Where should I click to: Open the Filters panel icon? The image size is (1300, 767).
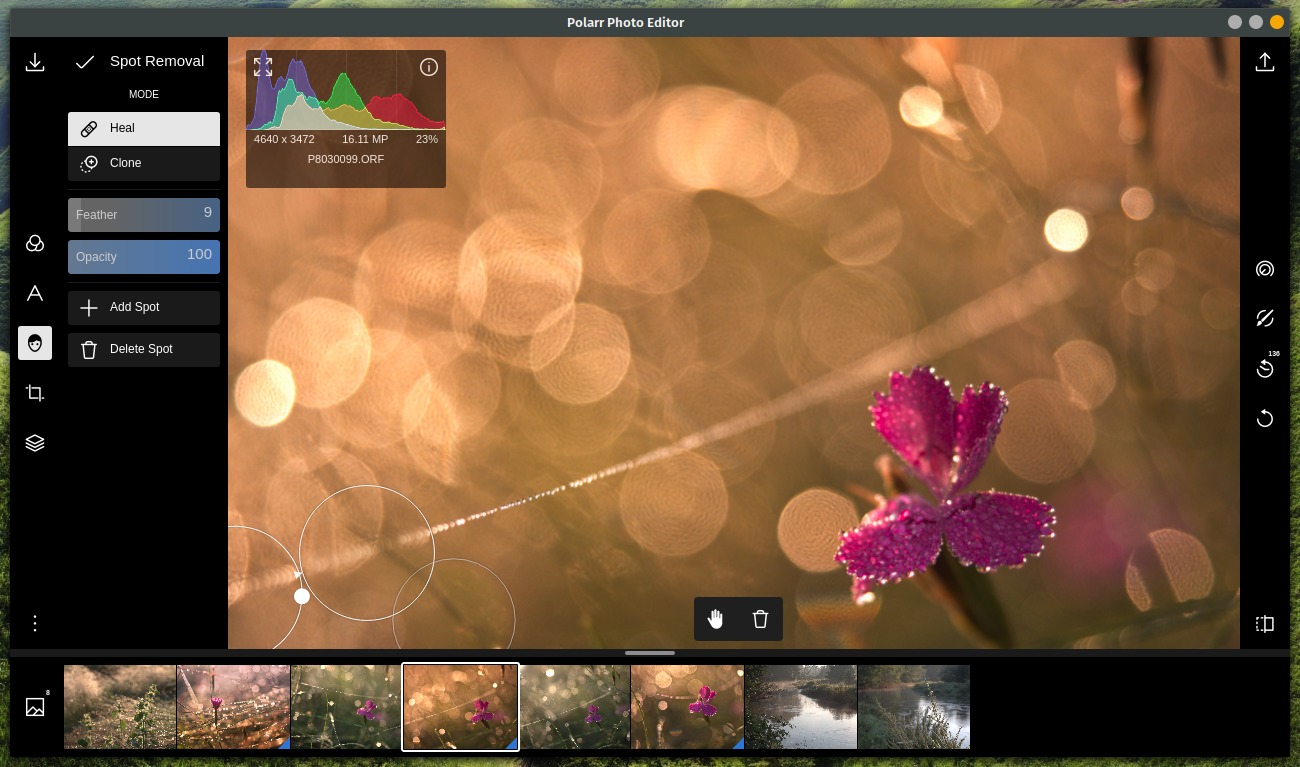coord(35,244)
